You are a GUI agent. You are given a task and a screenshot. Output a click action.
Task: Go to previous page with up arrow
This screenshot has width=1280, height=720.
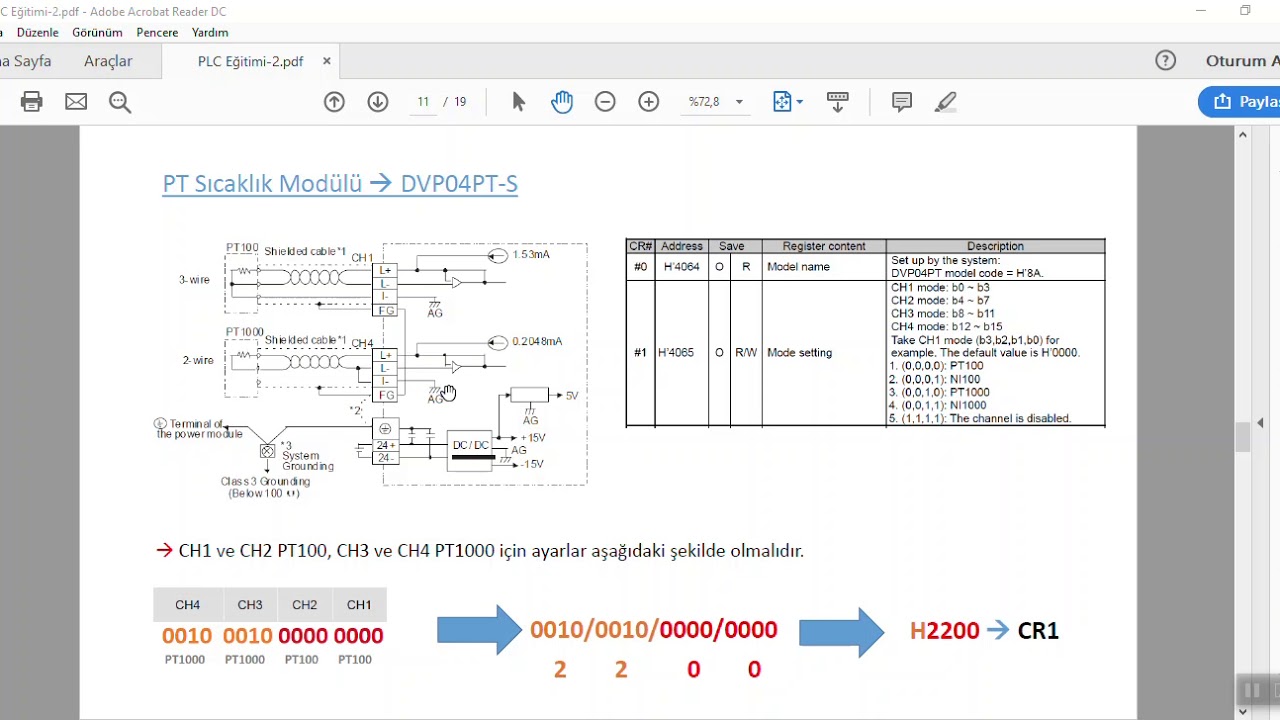pos(334,101)
